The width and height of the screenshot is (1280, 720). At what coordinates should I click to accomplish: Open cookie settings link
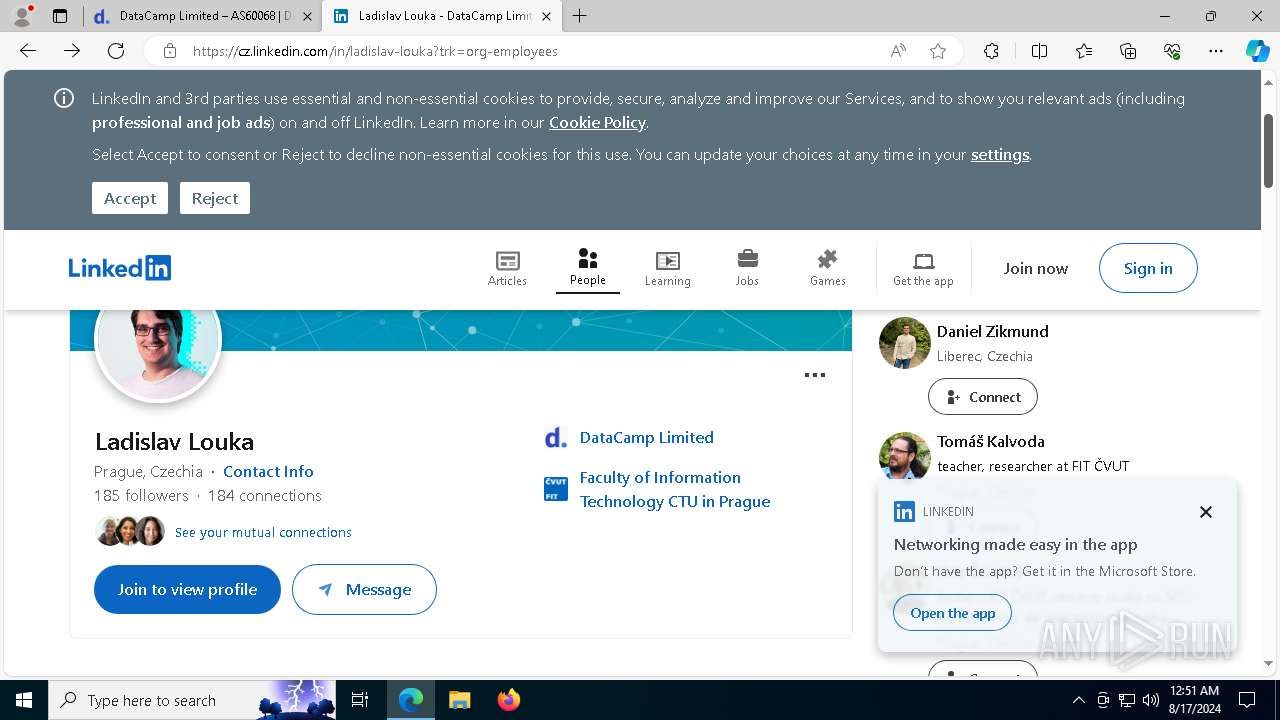1000,154
